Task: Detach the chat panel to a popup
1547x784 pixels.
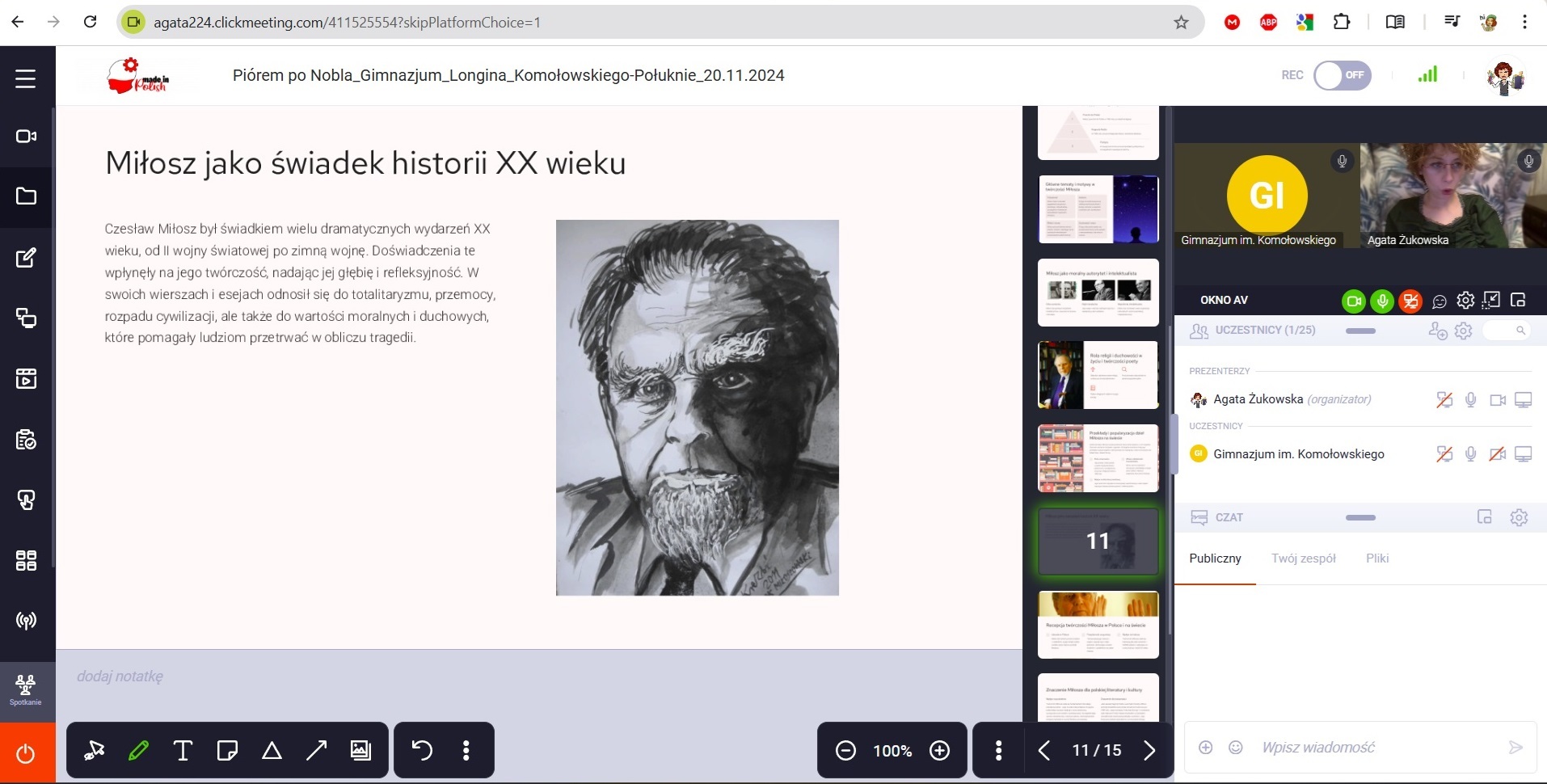Action: pos(1485,517)
